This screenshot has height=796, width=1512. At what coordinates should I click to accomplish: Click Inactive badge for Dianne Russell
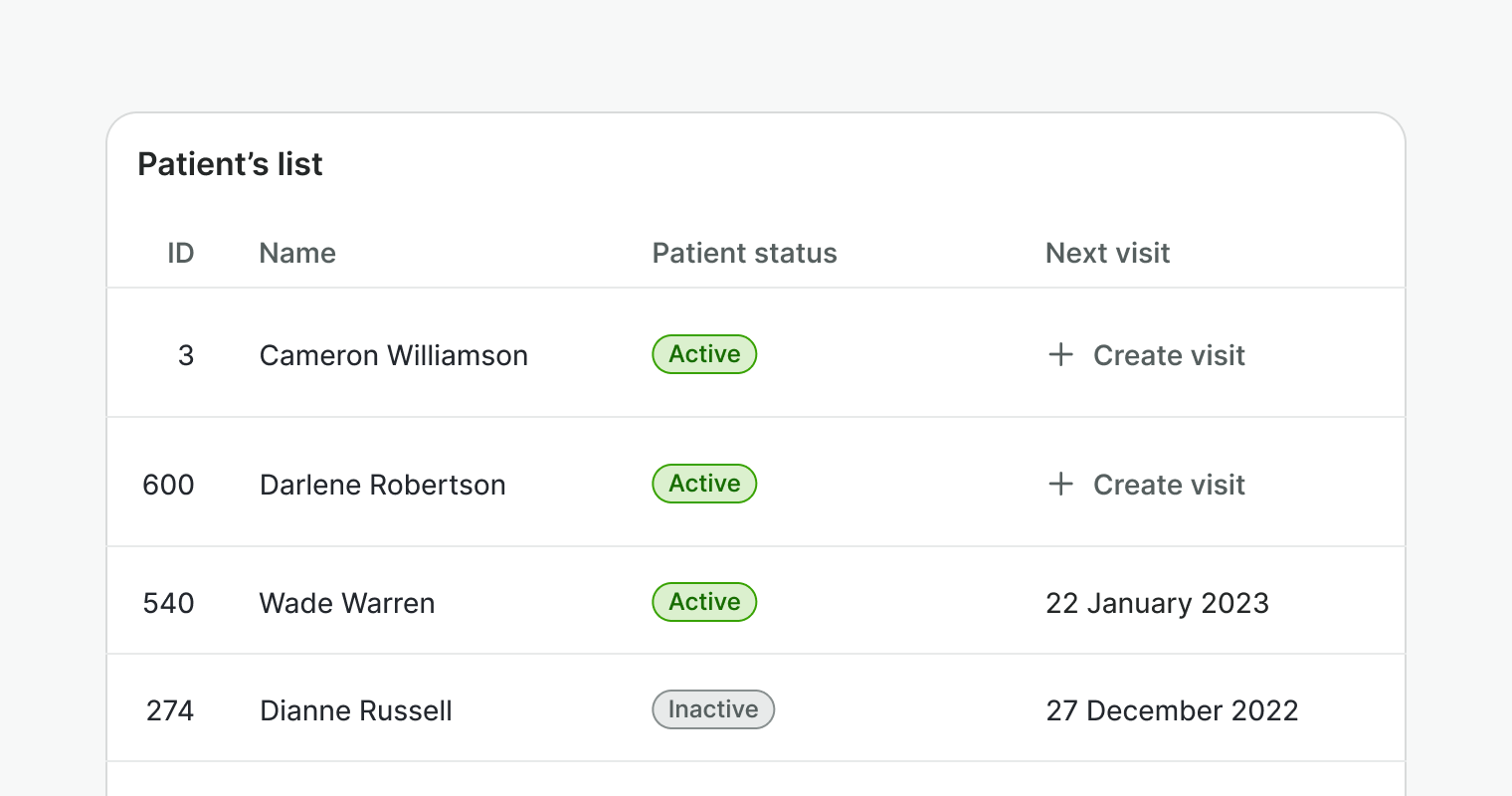pos(712,709)
